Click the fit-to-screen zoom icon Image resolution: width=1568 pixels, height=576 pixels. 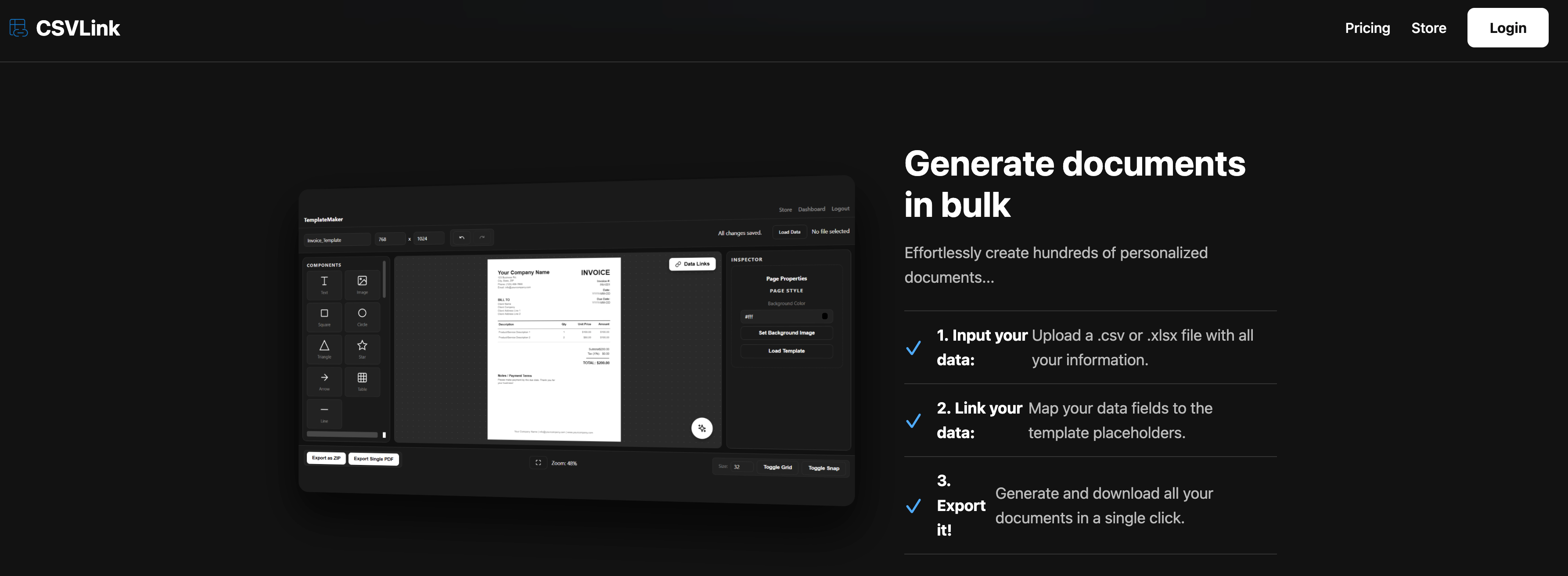tap(538, 463)
